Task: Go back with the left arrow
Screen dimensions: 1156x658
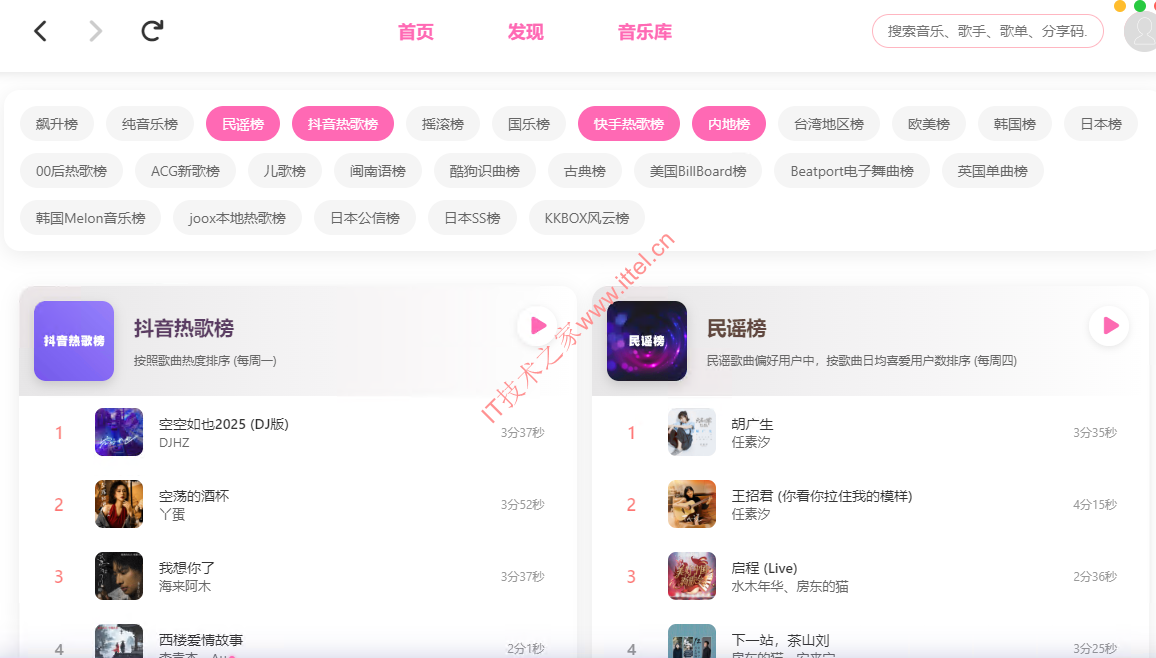Action: pyautogui.click(x=41, y=31)
